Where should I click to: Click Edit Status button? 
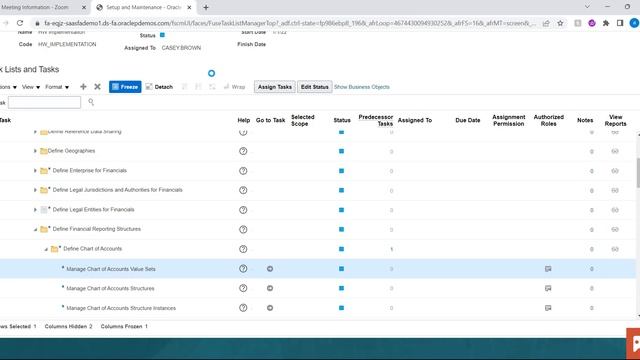tap(314, 87)
